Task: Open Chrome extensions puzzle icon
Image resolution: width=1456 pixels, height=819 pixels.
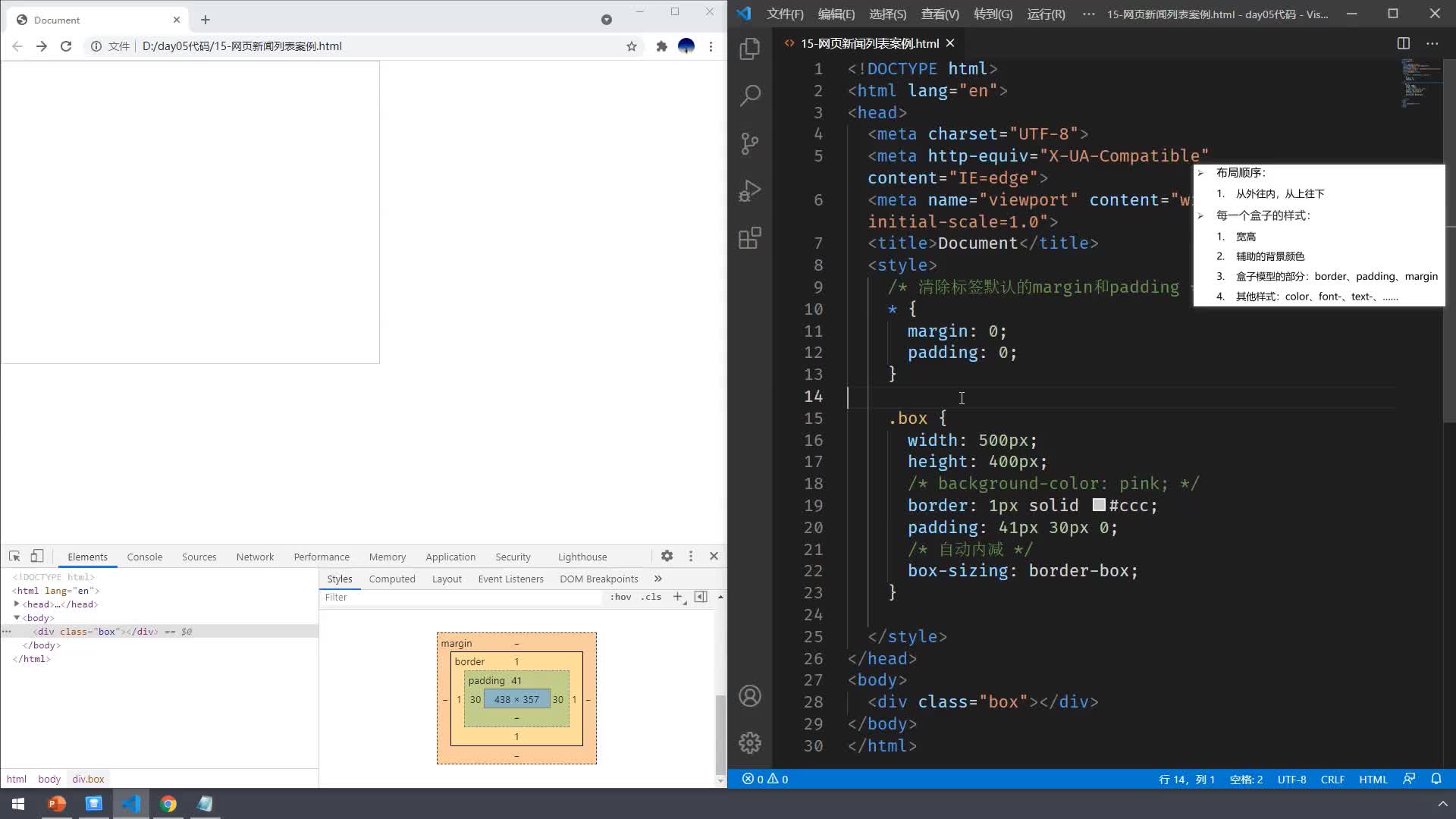Action: pyautogui.click(x=661, y=46)
